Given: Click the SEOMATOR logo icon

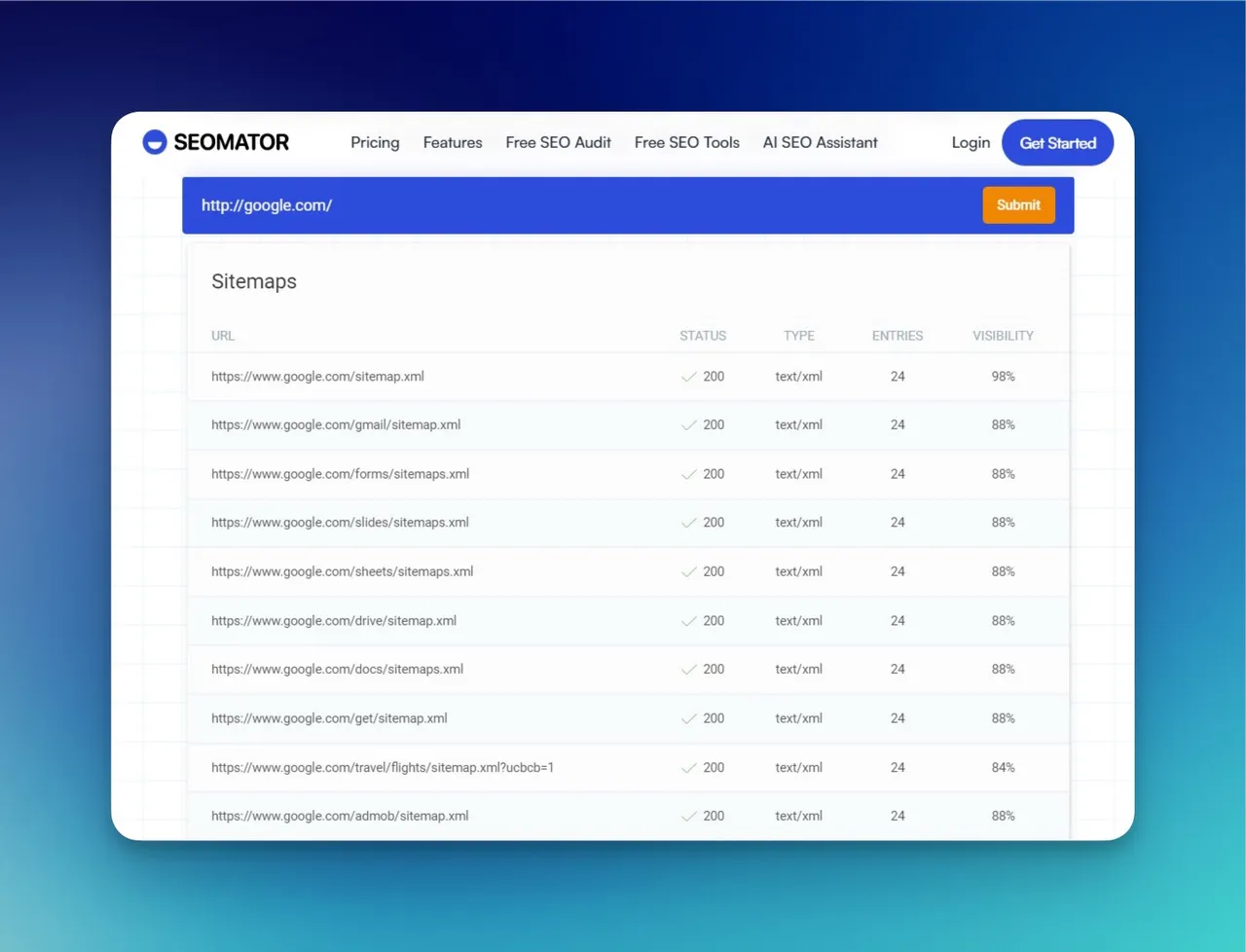Looking at the screenshot, I should (155, 142).
